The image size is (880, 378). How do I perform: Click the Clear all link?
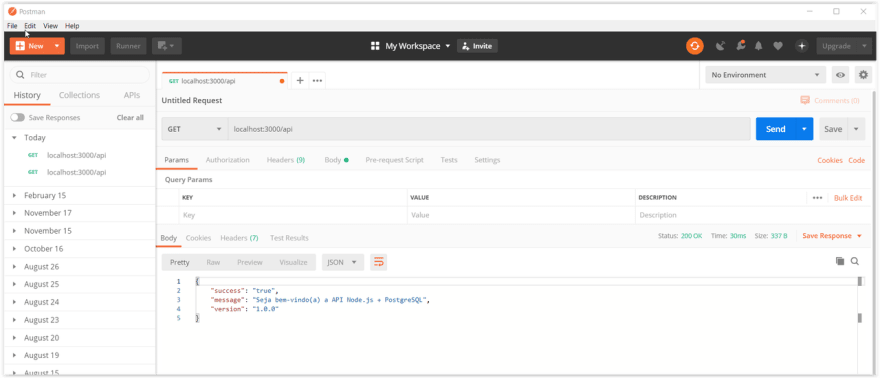click(130, 118)
